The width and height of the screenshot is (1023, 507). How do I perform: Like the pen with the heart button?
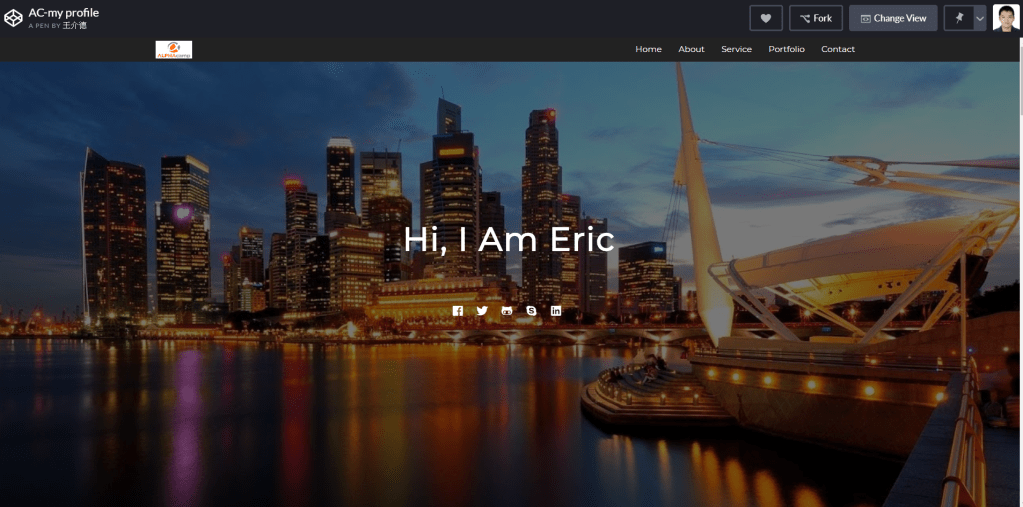pos(766,18)
